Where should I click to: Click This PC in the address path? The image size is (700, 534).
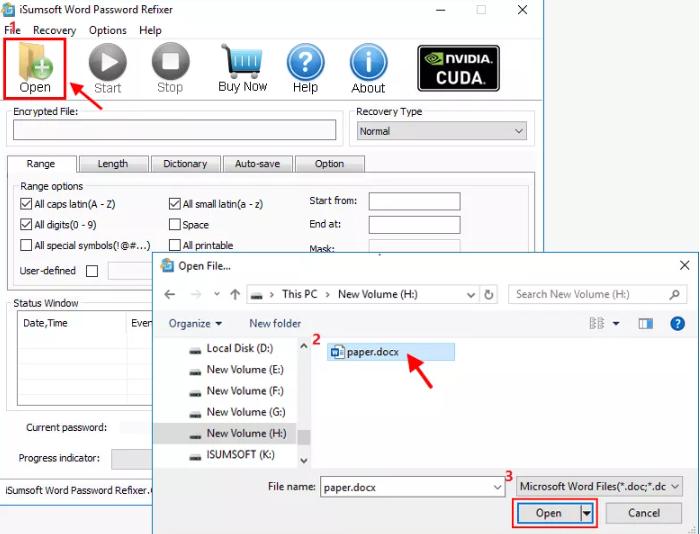[300, 294]
